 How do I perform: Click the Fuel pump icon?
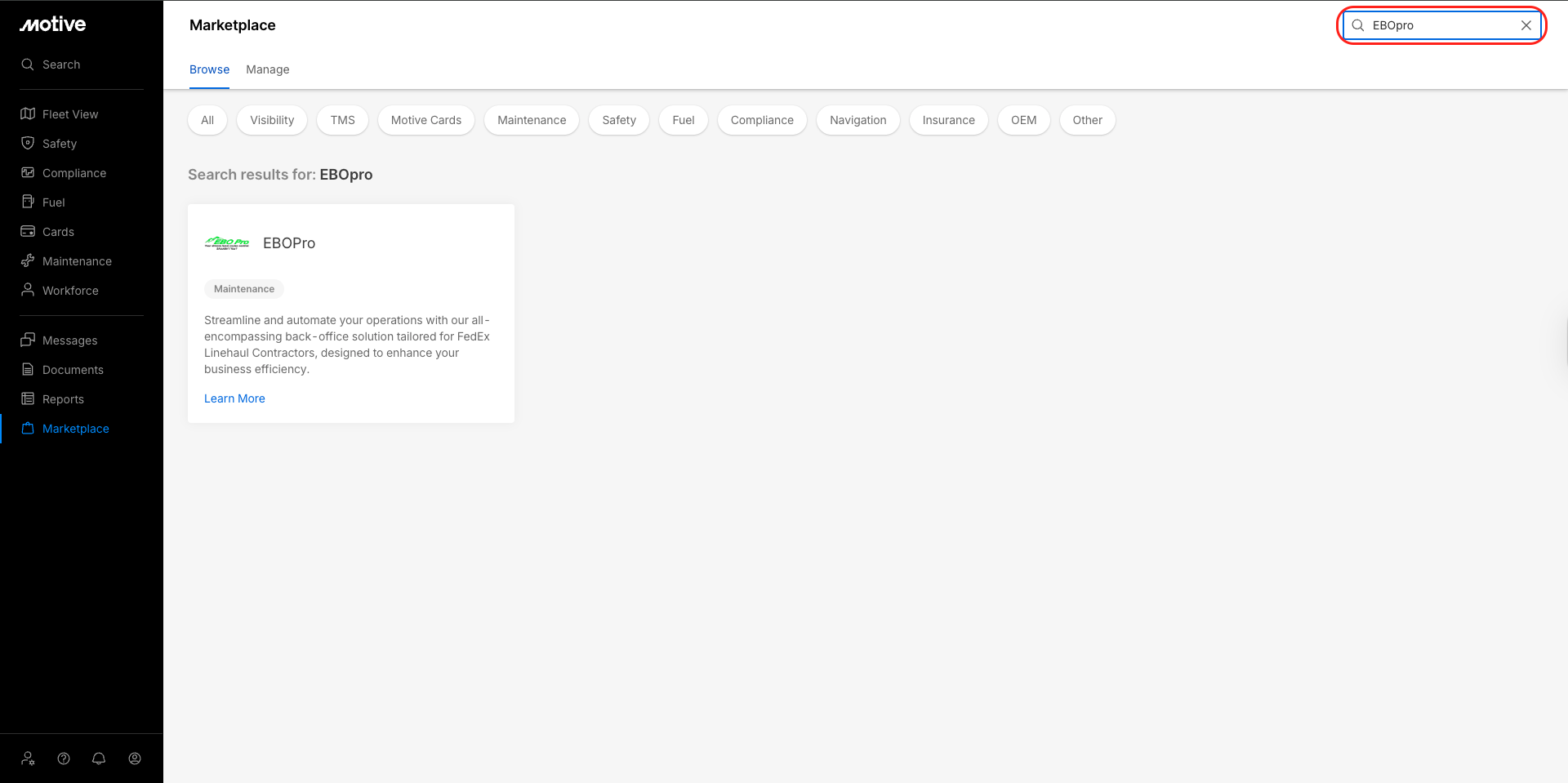pos(28,202)
